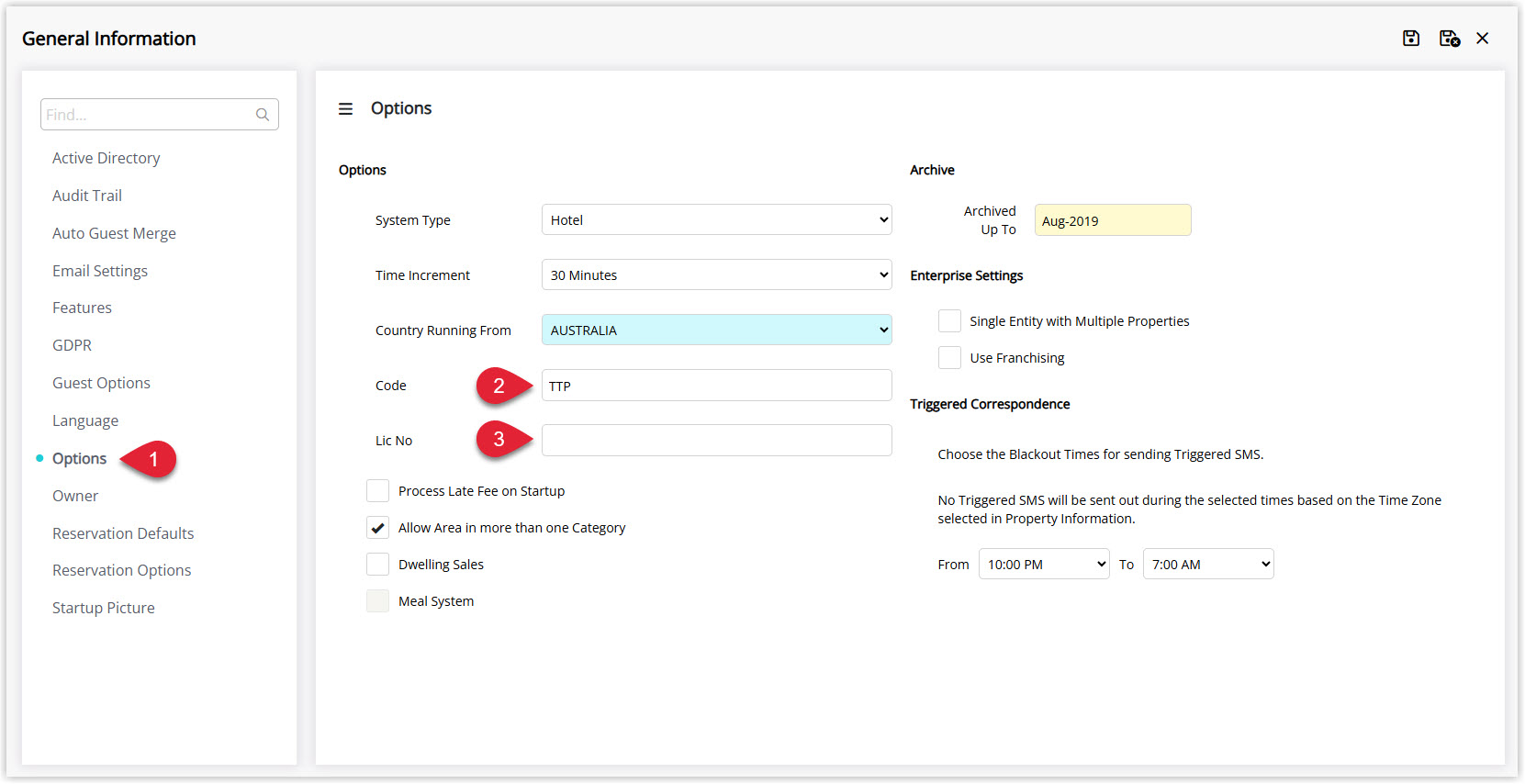Open Language section
This screenshot has width=1525, height=784.
85,420
